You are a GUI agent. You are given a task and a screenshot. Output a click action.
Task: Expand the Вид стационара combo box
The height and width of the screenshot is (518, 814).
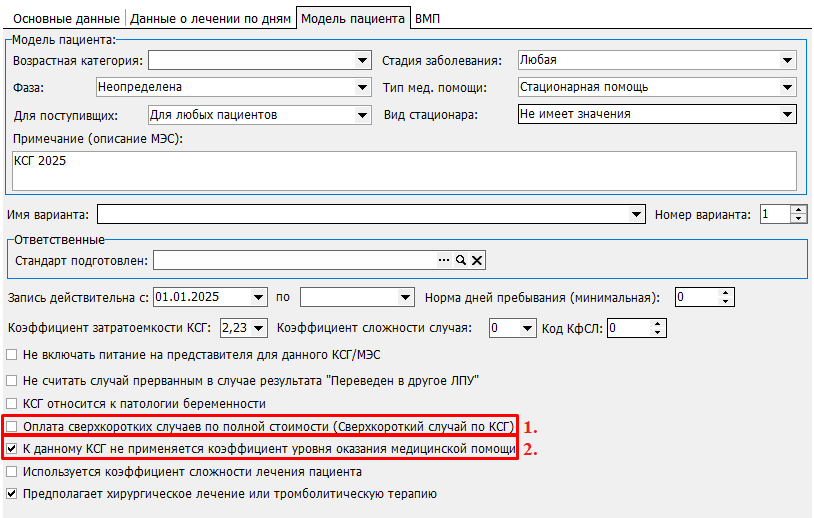[788, 114]
